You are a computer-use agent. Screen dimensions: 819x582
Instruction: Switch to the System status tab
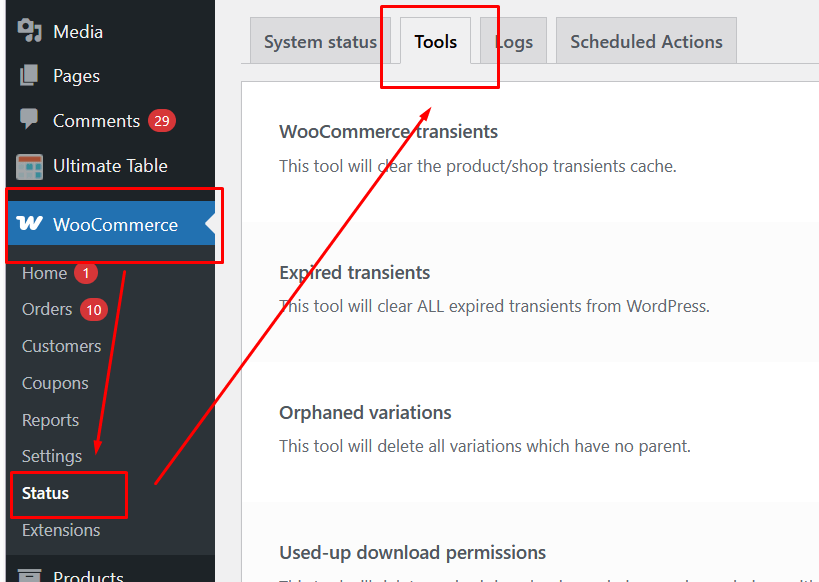click(319, 41)
